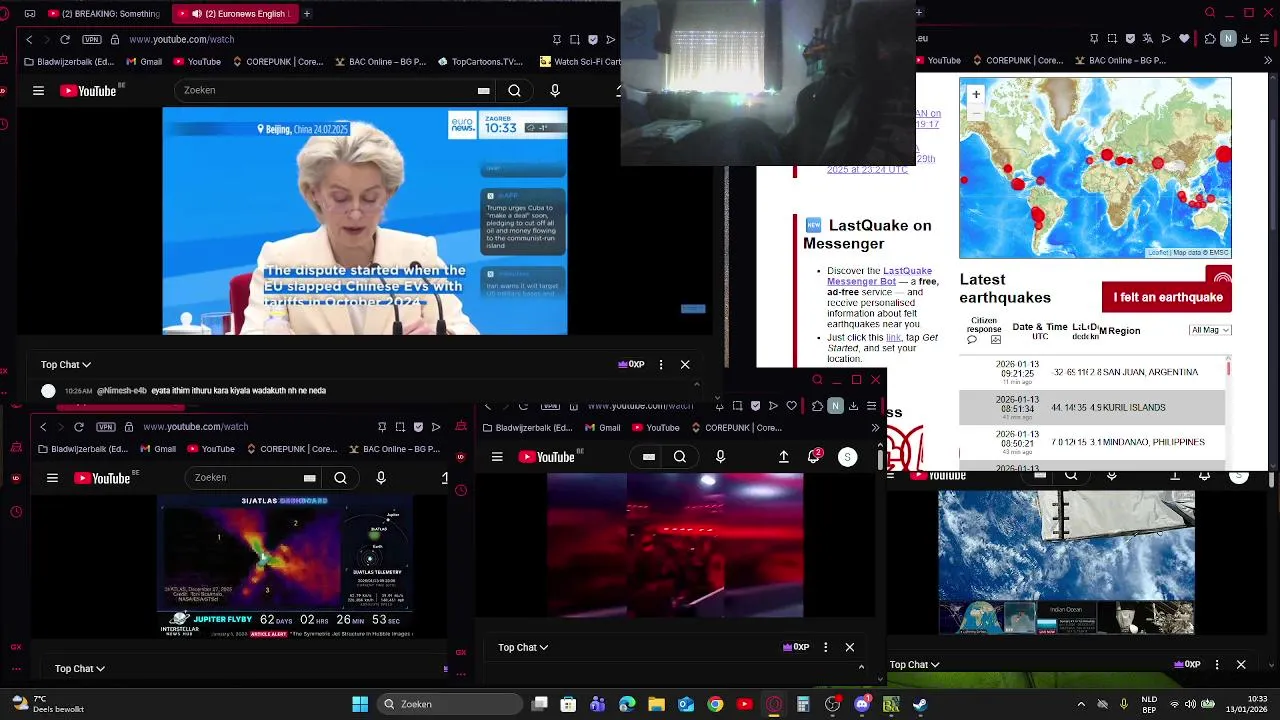
Task: Expand Top Chat in ISS Earth window
Action: point(916,665)
